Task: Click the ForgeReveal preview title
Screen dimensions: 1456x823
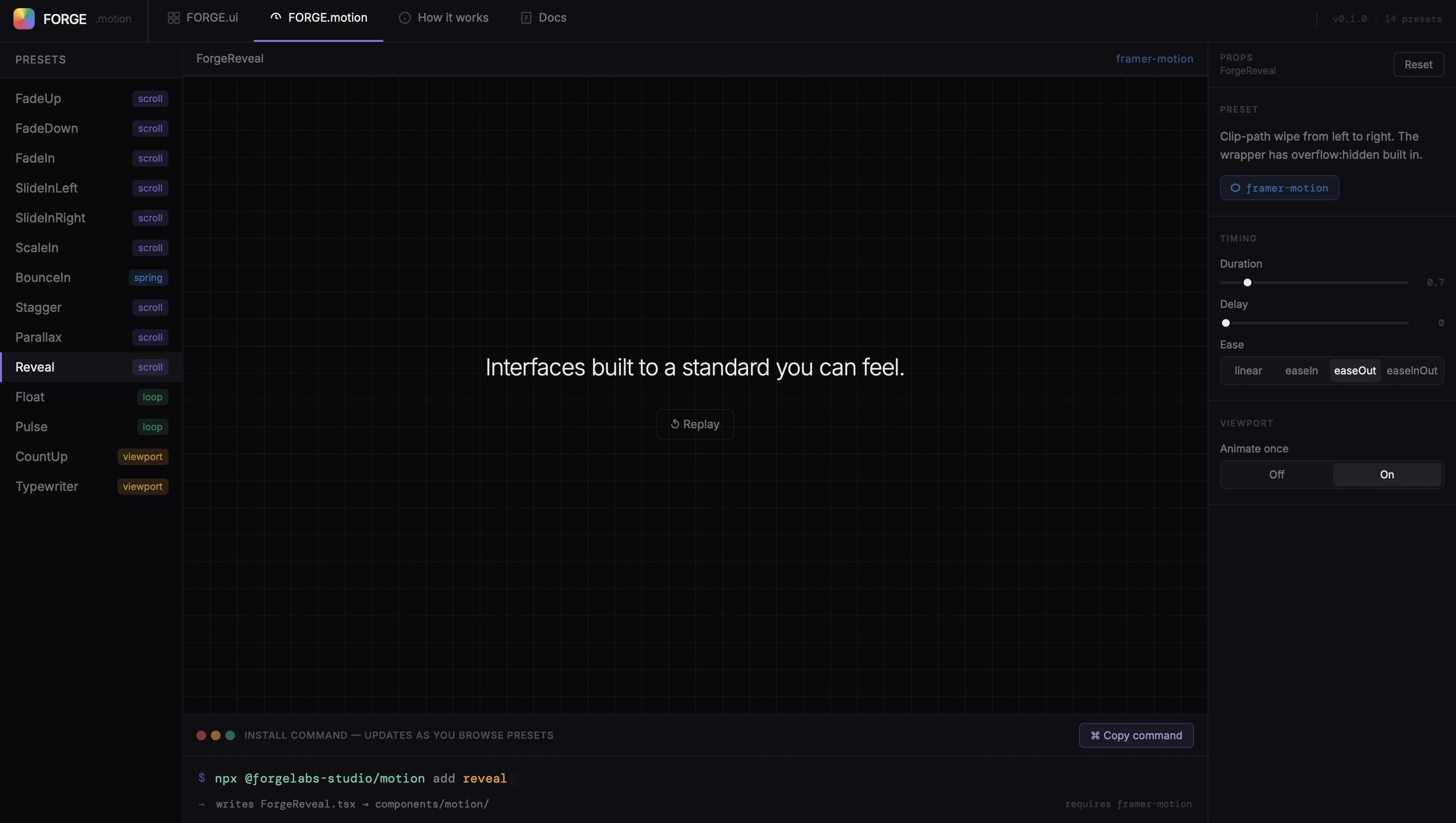Action: point(230,59)
